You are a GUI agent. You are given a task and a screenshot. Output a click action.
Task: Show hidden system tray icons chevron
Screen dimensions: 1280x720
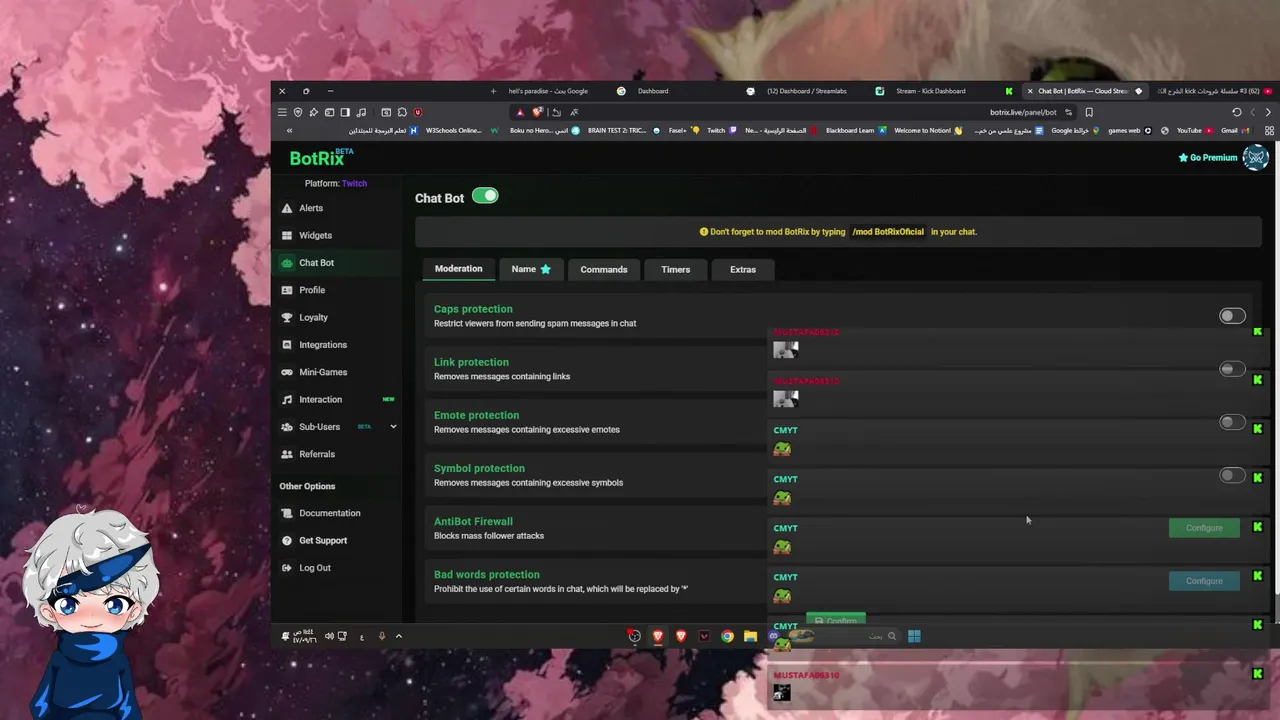coord(398,636)
